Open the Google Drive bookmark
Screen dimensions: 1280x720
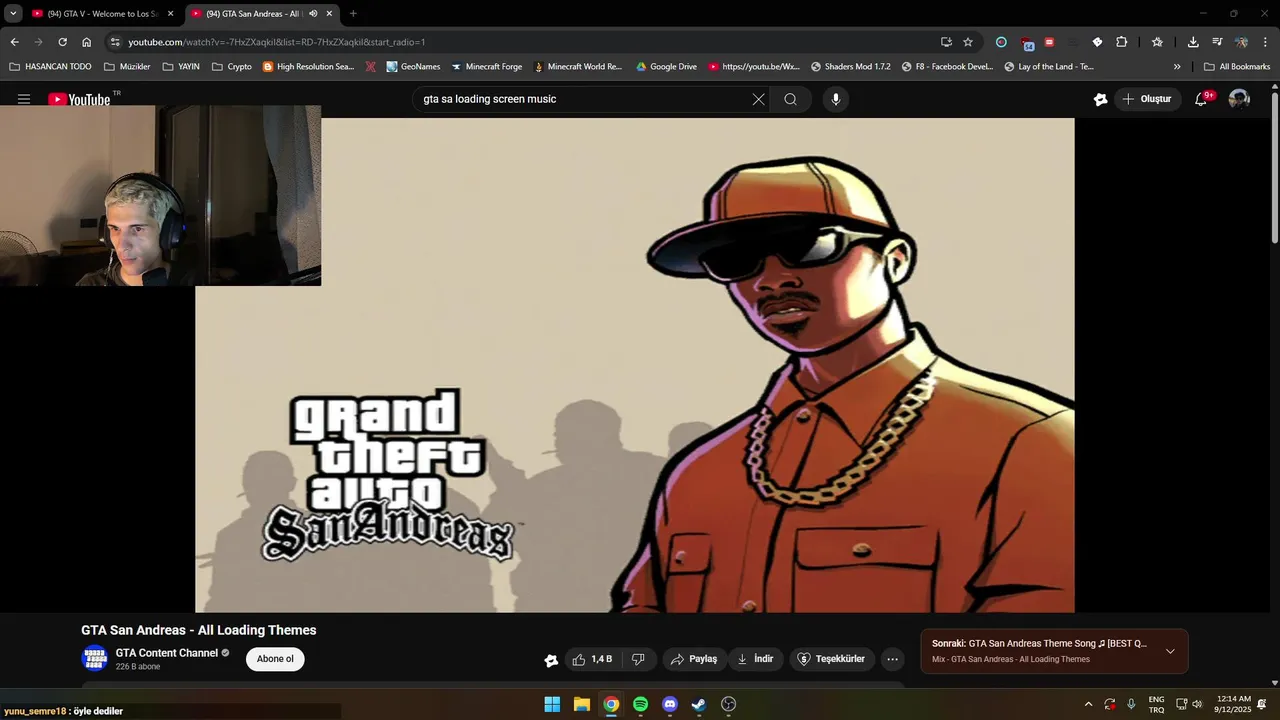click(666, 67)
